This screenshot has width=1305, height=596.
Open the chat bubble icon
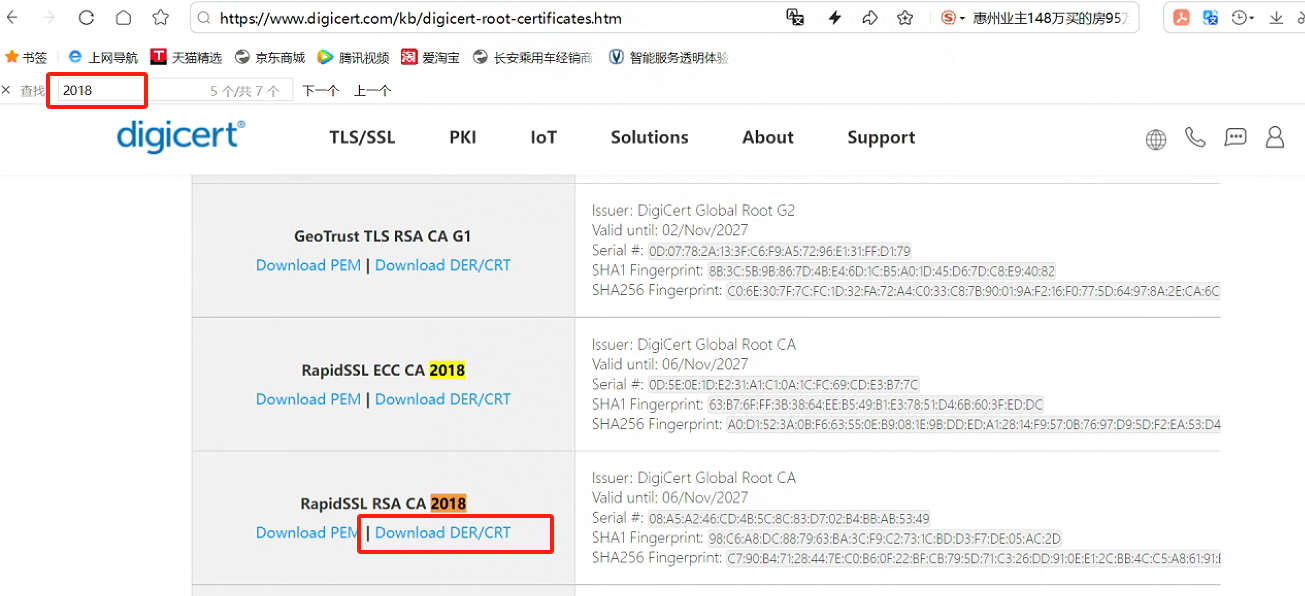tap(1236, 137)
